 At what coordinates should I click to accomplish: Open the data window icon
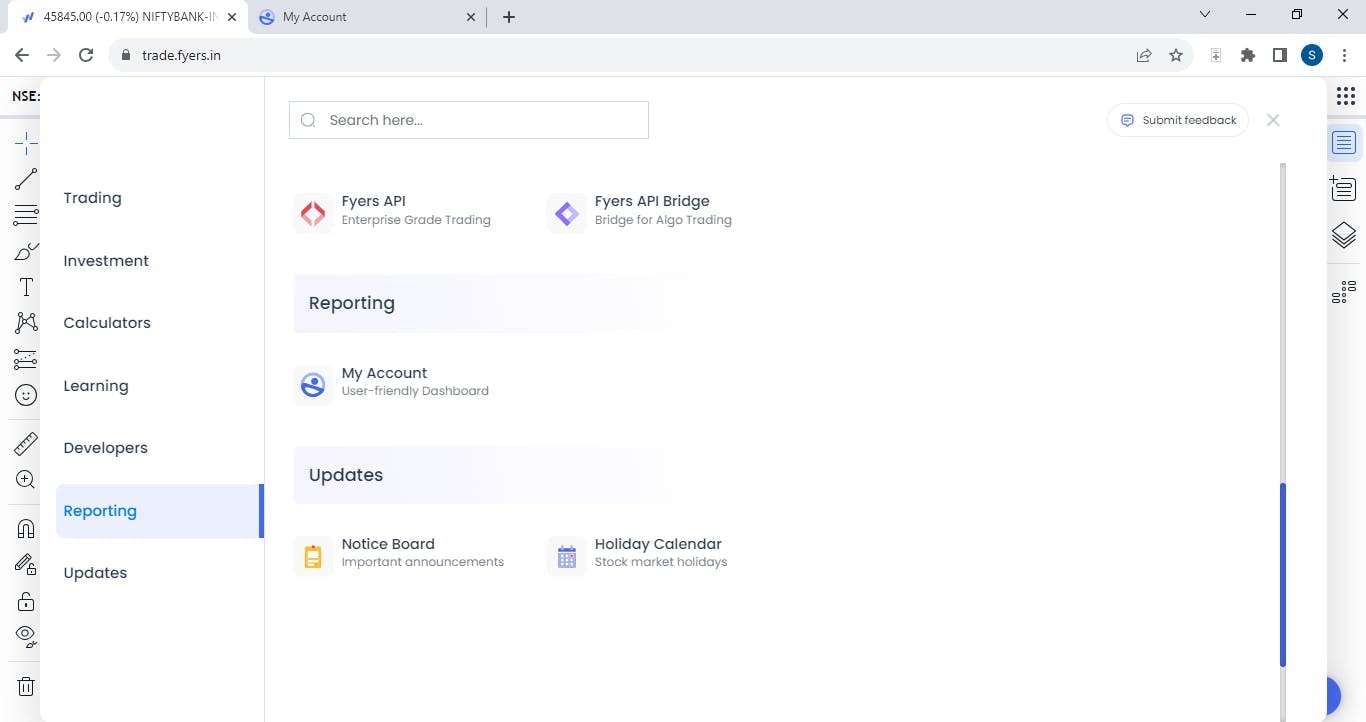click(x=1344, y=292)
